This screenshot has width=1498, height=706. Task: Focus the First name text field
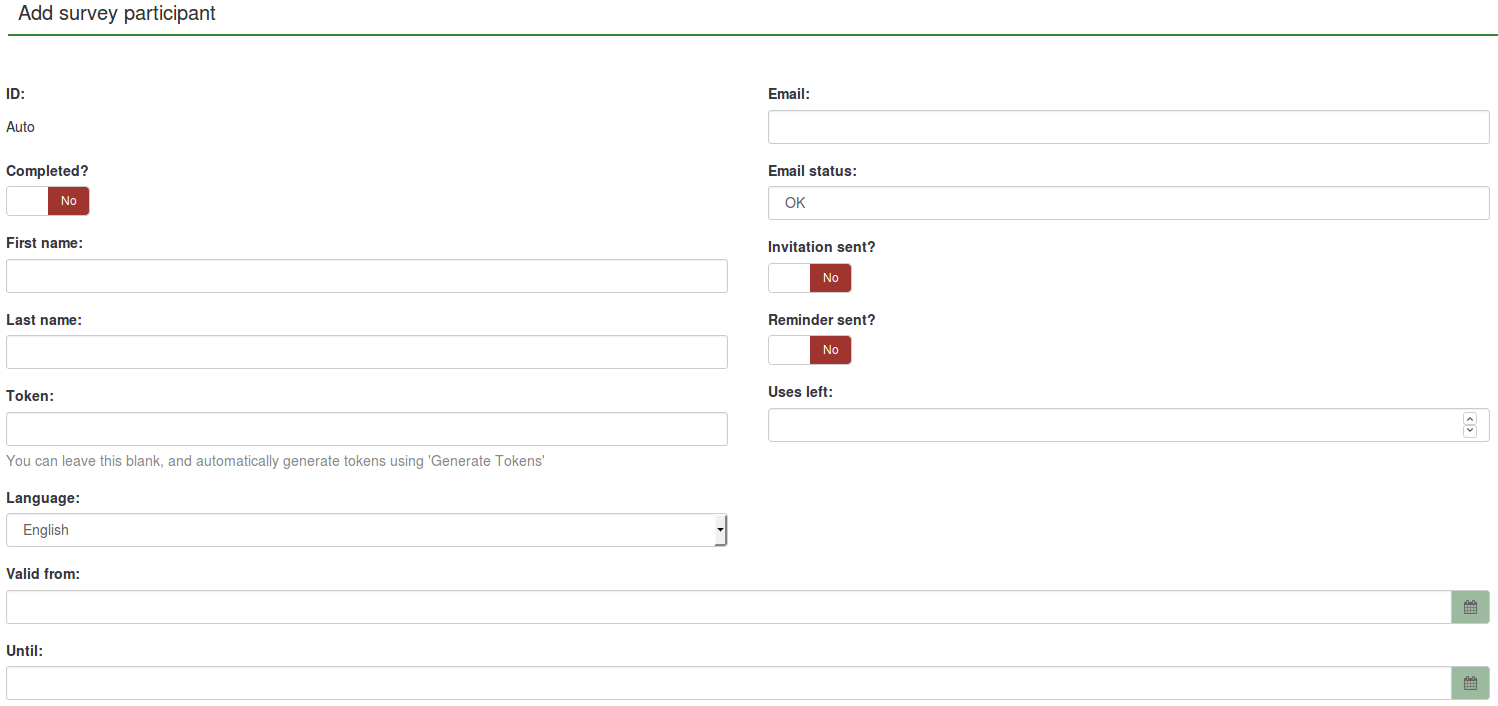coord(366,276)
